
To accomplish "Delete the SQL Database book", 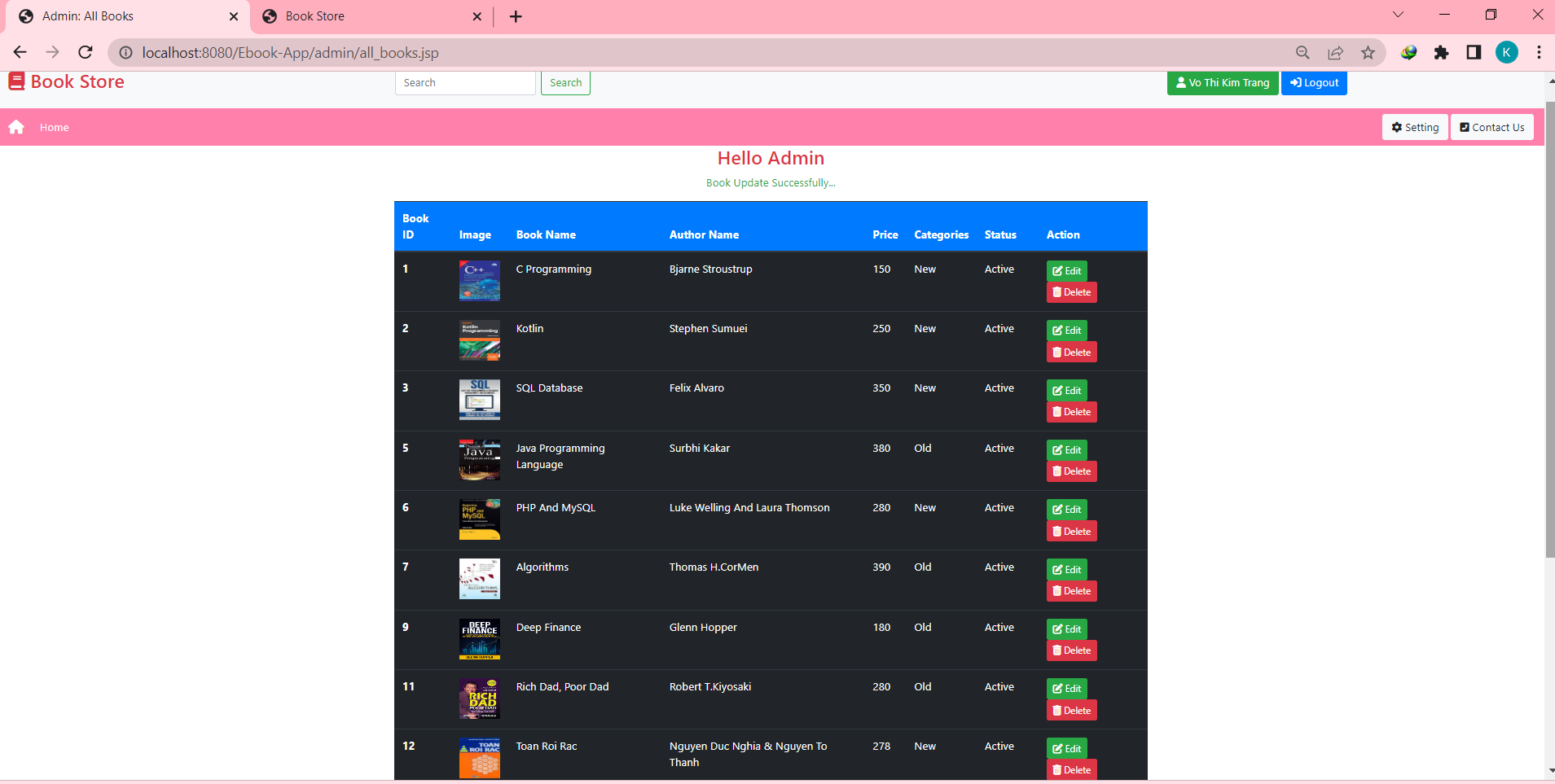I will [x=1071, y=412].
